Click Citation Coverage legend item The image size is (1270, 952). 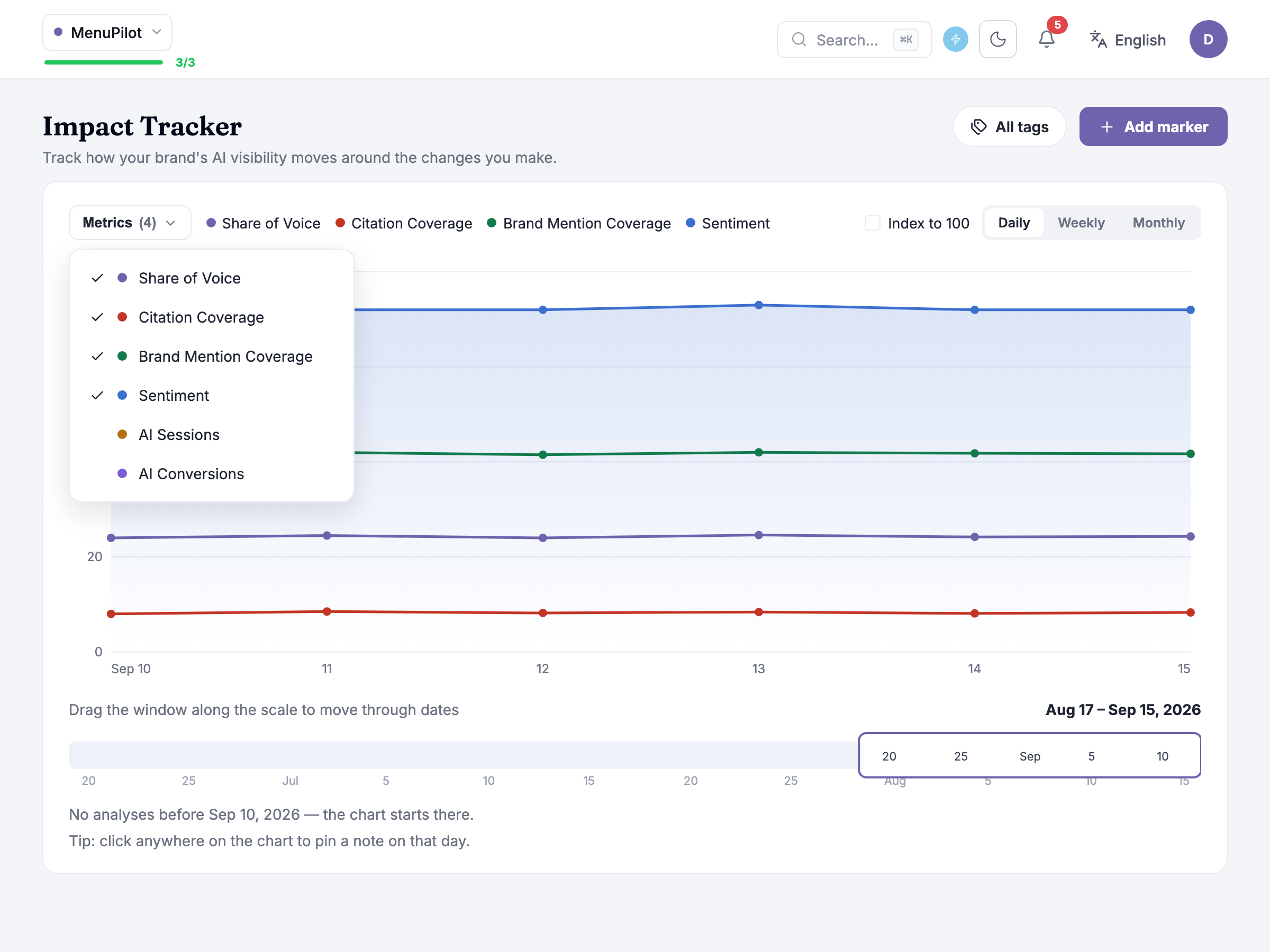404,223
